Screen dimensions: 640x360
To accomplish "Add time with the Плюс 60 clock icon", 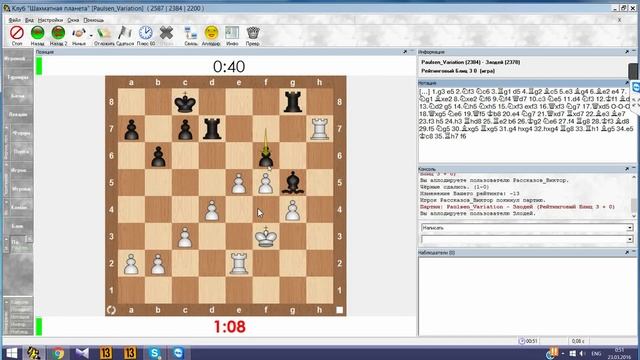I will click(x=145, y=33).
